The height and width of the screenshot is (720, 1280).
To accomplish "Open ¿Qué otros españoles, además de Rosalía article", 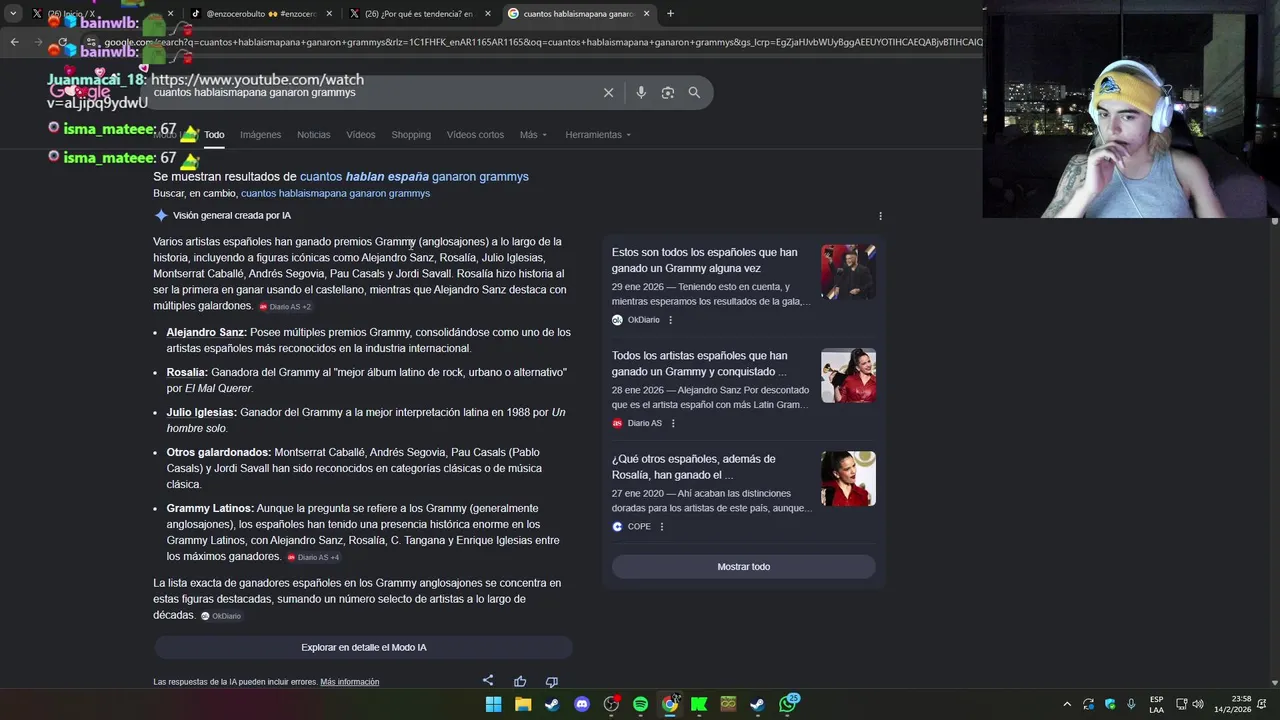I will point(694,467).
